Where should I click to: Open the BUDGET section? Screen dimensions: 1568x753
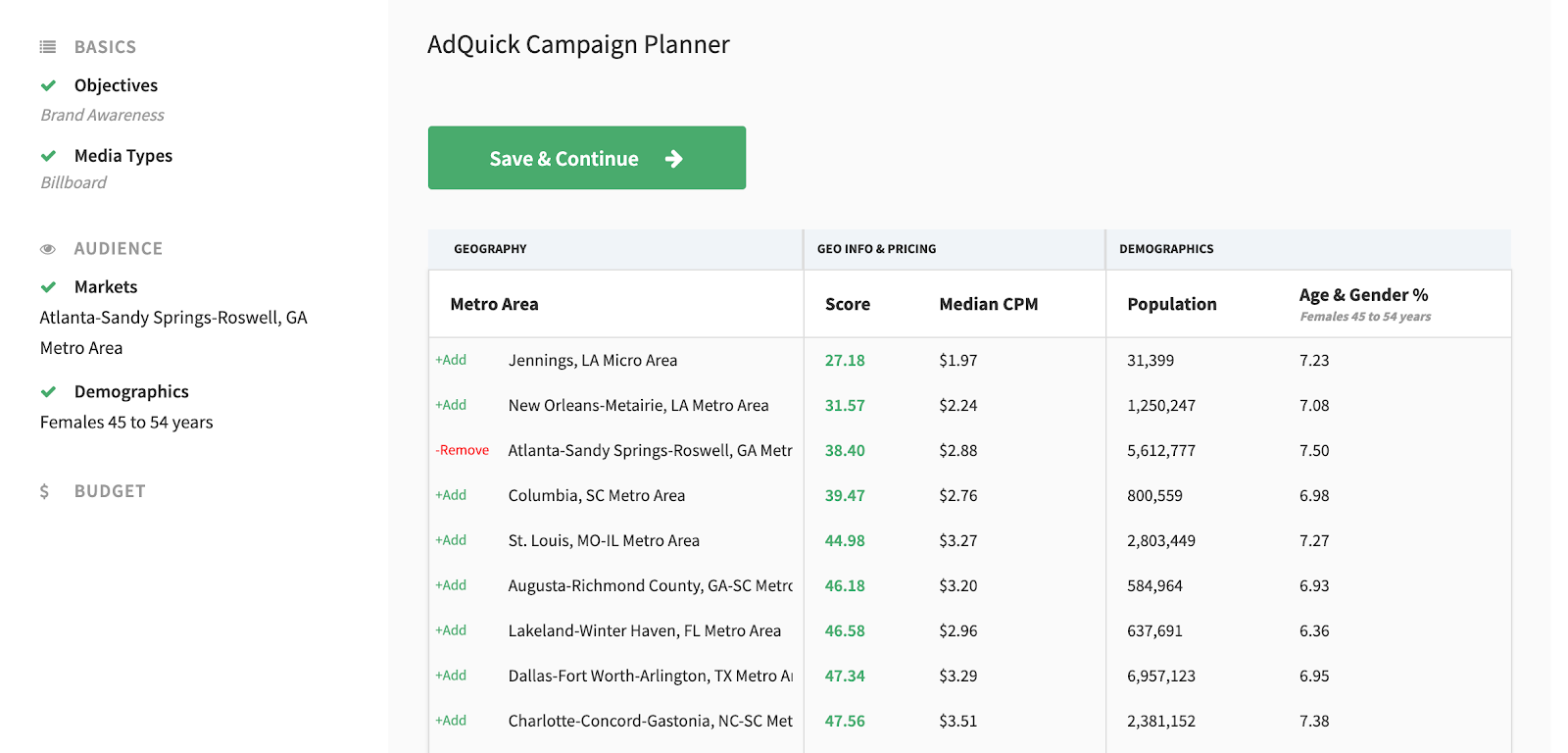point(110,491)
